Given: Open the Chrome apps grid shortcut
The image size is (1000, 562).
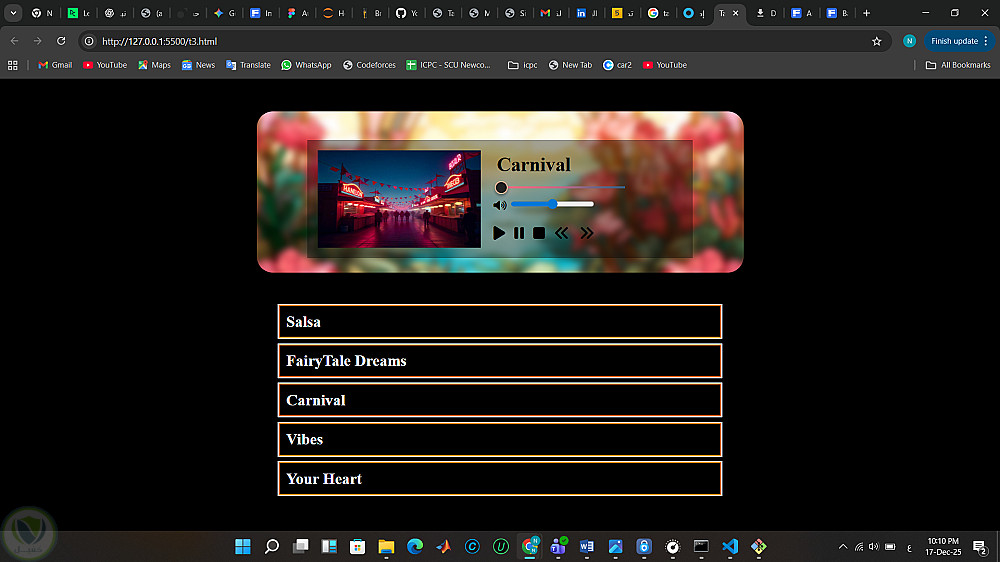Looking at the screenshot, I should tap(13, 65).
